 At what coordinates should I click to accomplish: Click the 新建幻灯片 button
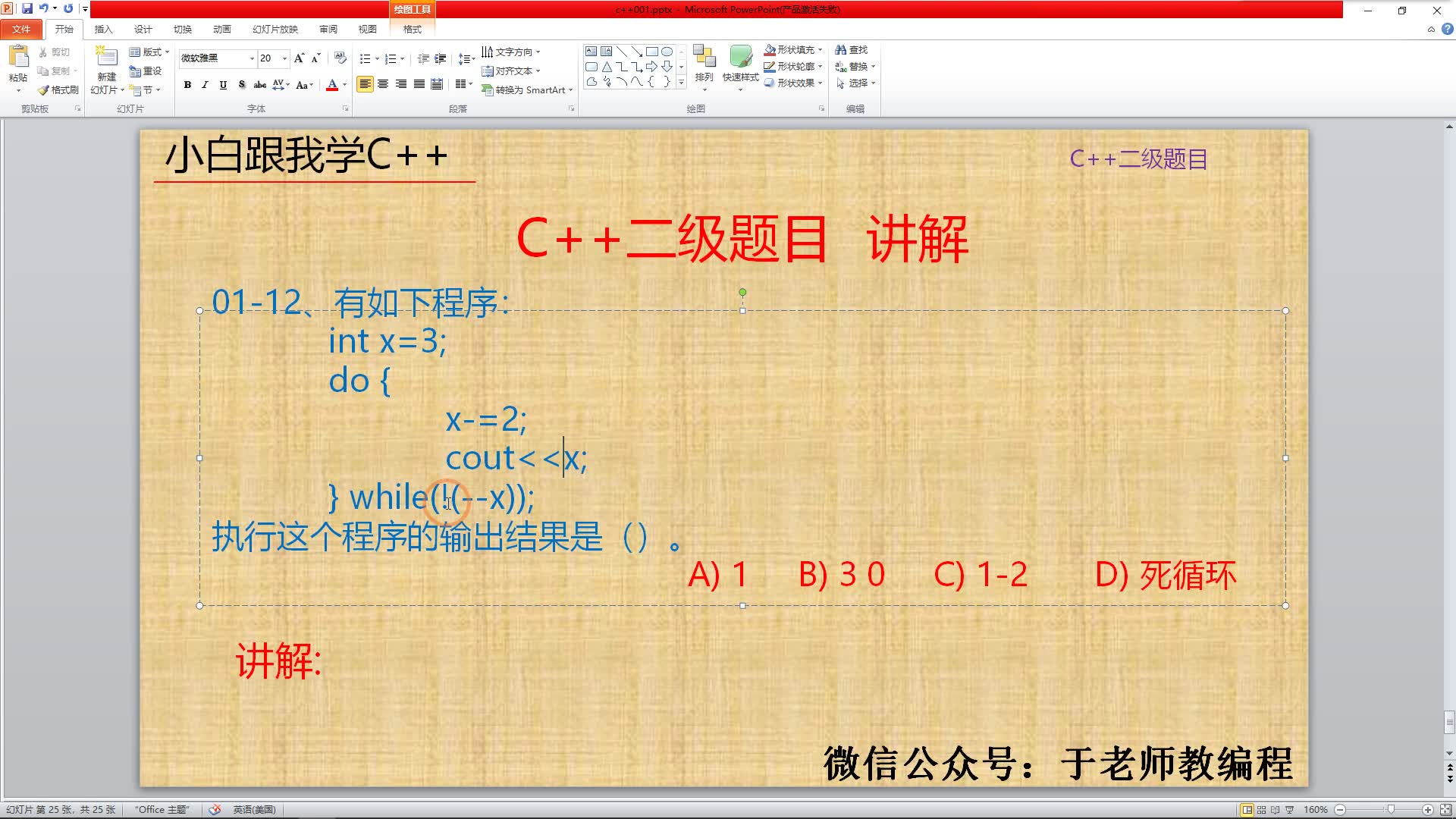[105, 67]
